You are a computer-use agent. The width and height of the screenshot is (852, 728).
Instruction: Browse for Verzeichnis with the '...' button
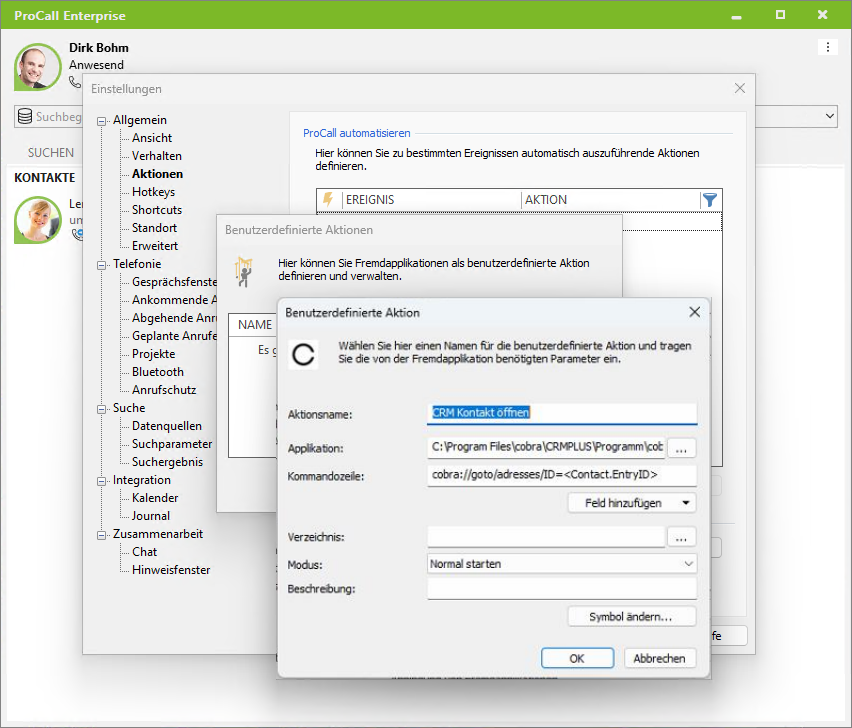click(681, 537)
